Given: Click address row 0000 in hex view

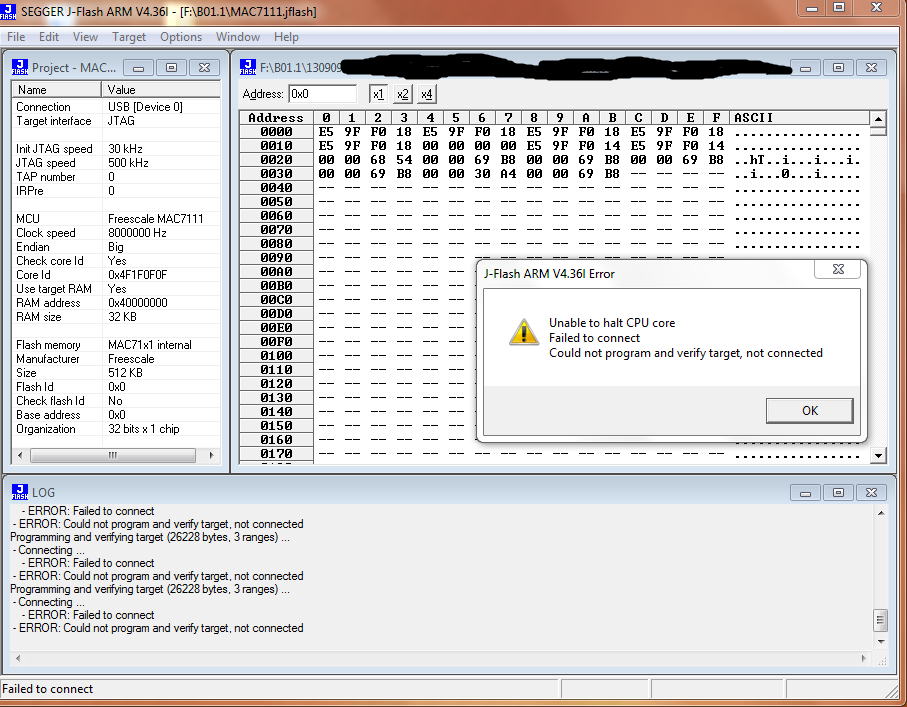Looking at the screenshot, I should (x=276, y=132).
